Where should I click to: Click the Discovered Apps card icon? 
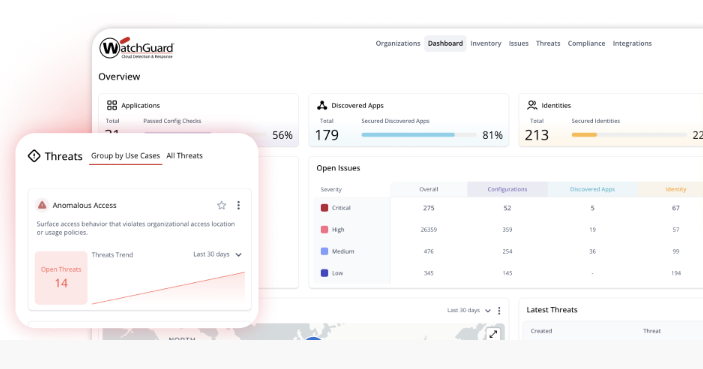(322, 105)
